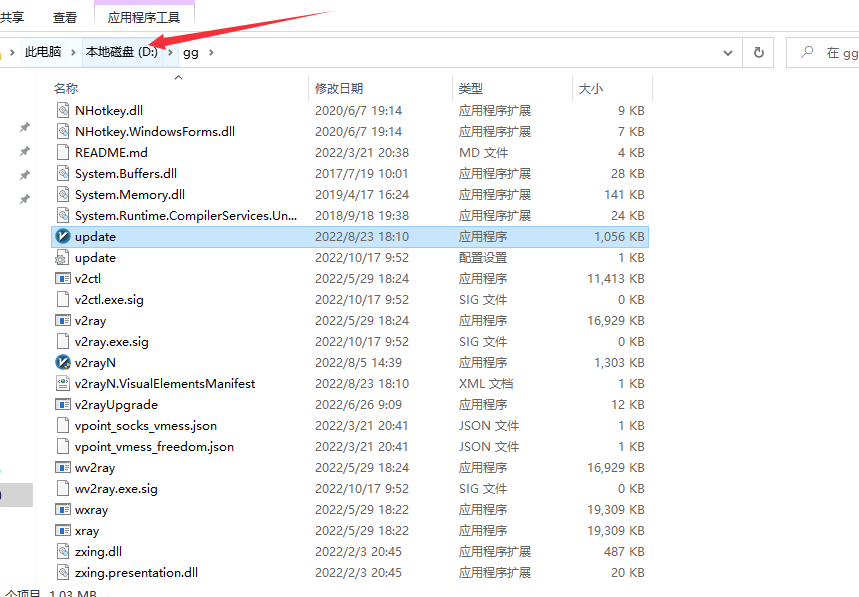Click the System.Memory.dll file icon
This screenshot has width=859, height=597.
(63, 194)
